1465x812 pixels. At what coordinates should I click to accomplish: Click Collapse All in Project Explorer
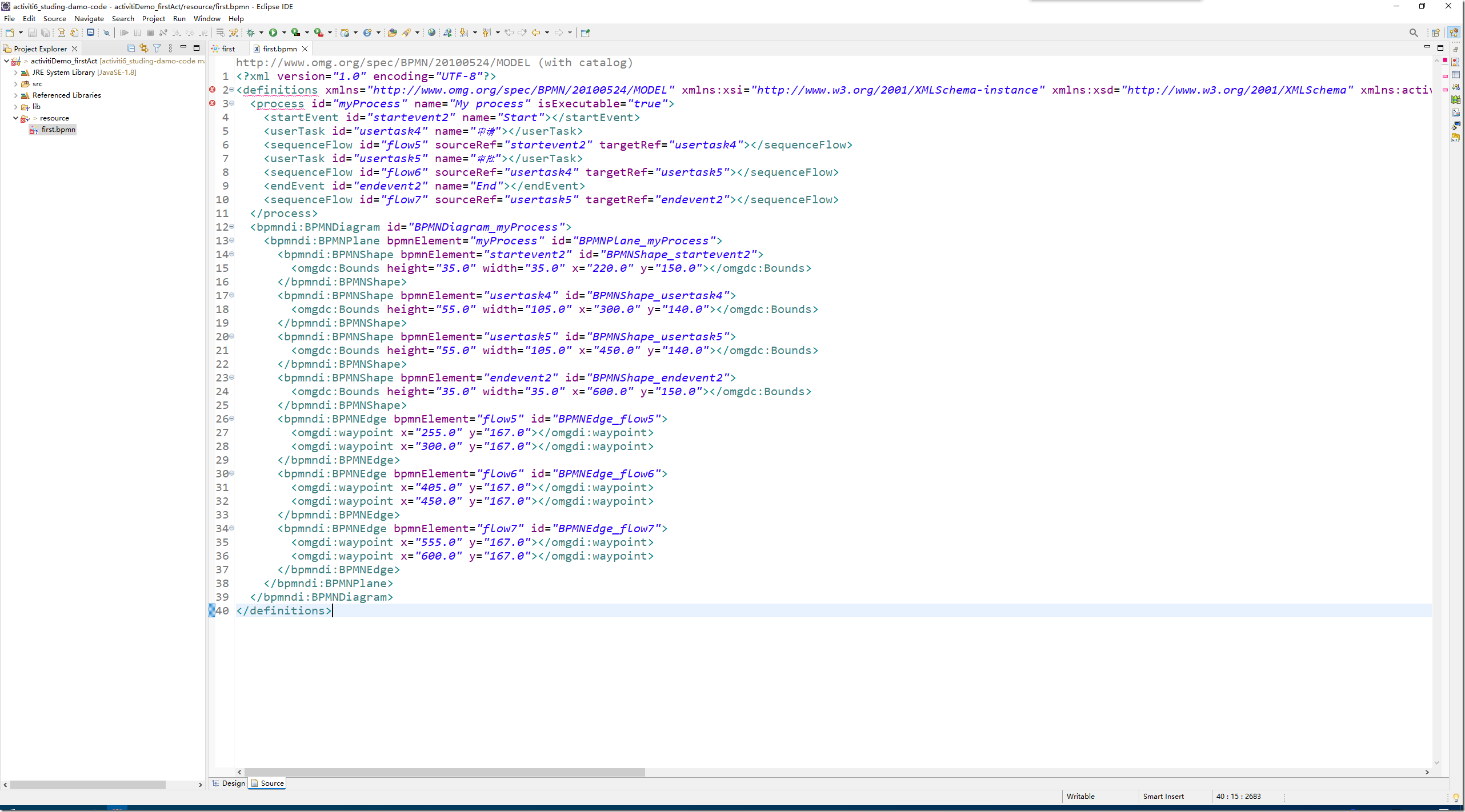pyautogui.click(x=131, y=49)
